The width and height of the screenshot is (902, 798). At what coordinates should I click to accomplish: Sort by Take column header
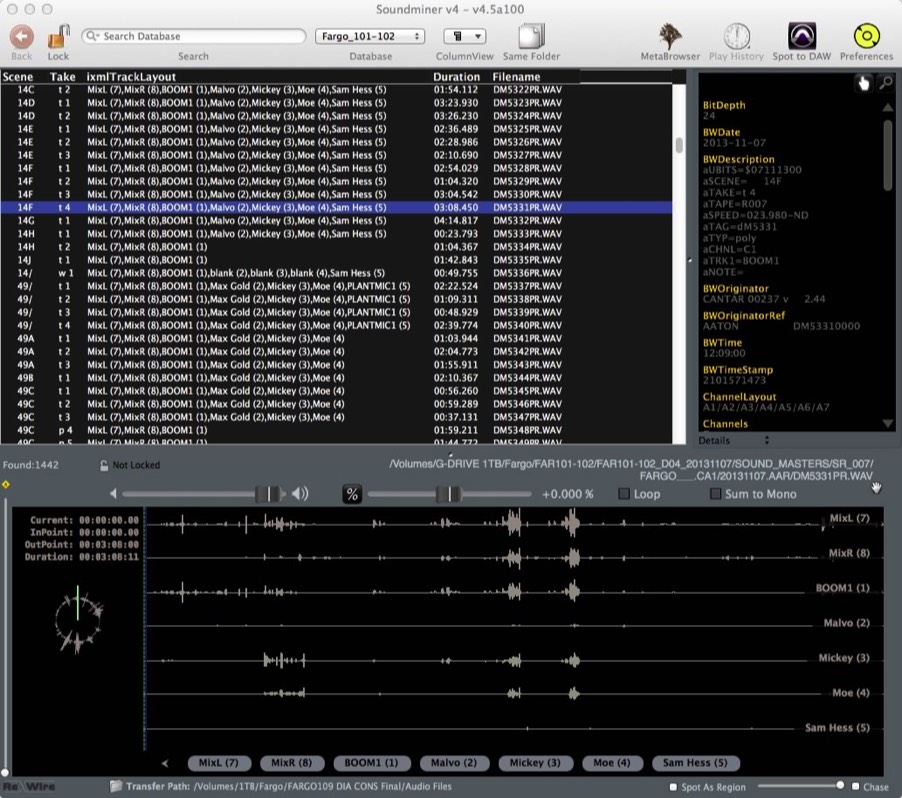pyautogui.click(x=62, y=77)
